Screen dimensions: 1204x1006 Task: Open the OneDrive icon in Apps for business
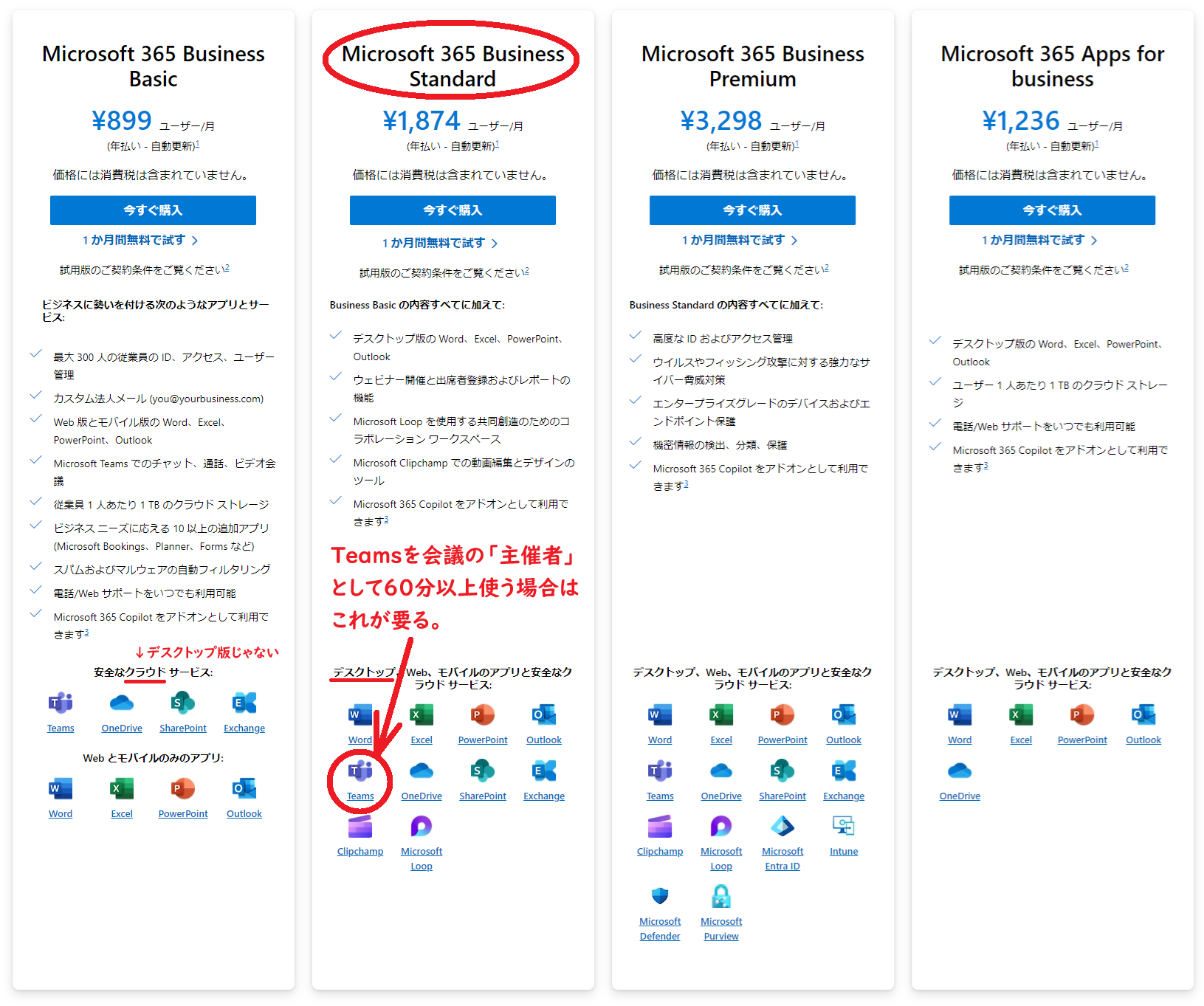[960, 771]
